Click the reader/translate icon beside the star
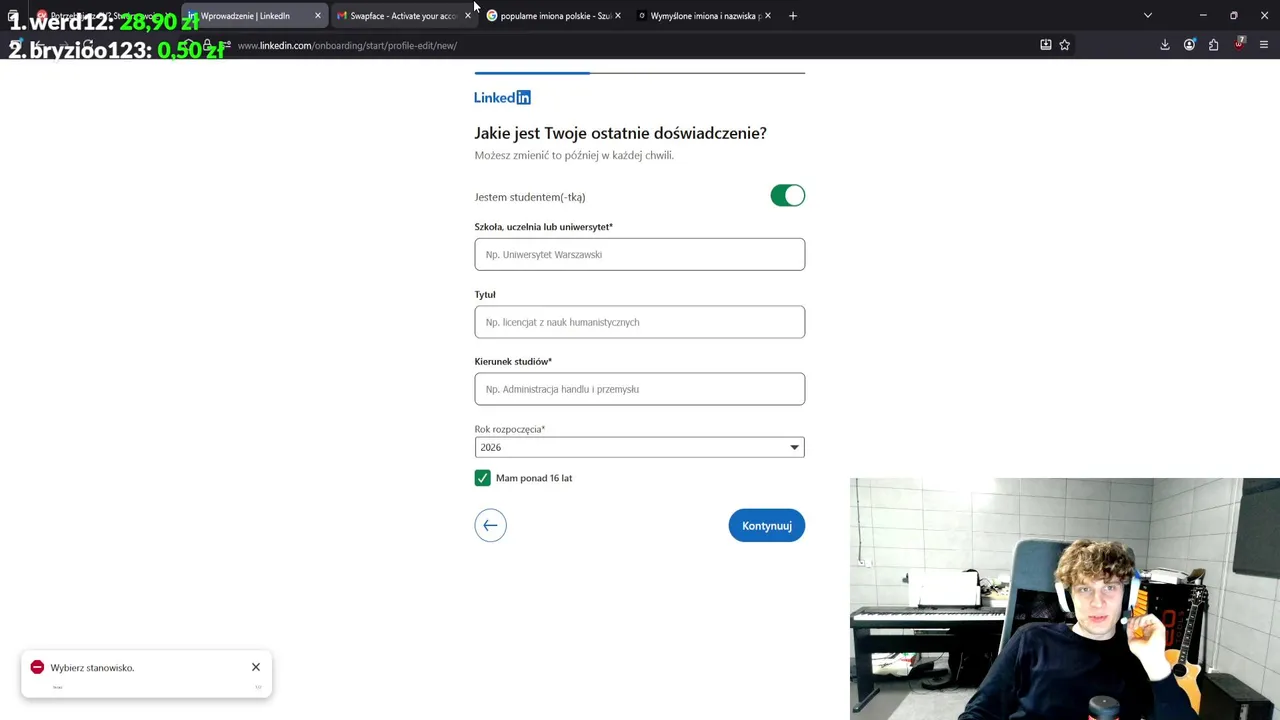1280x720 pixels. pos(1046,45)
